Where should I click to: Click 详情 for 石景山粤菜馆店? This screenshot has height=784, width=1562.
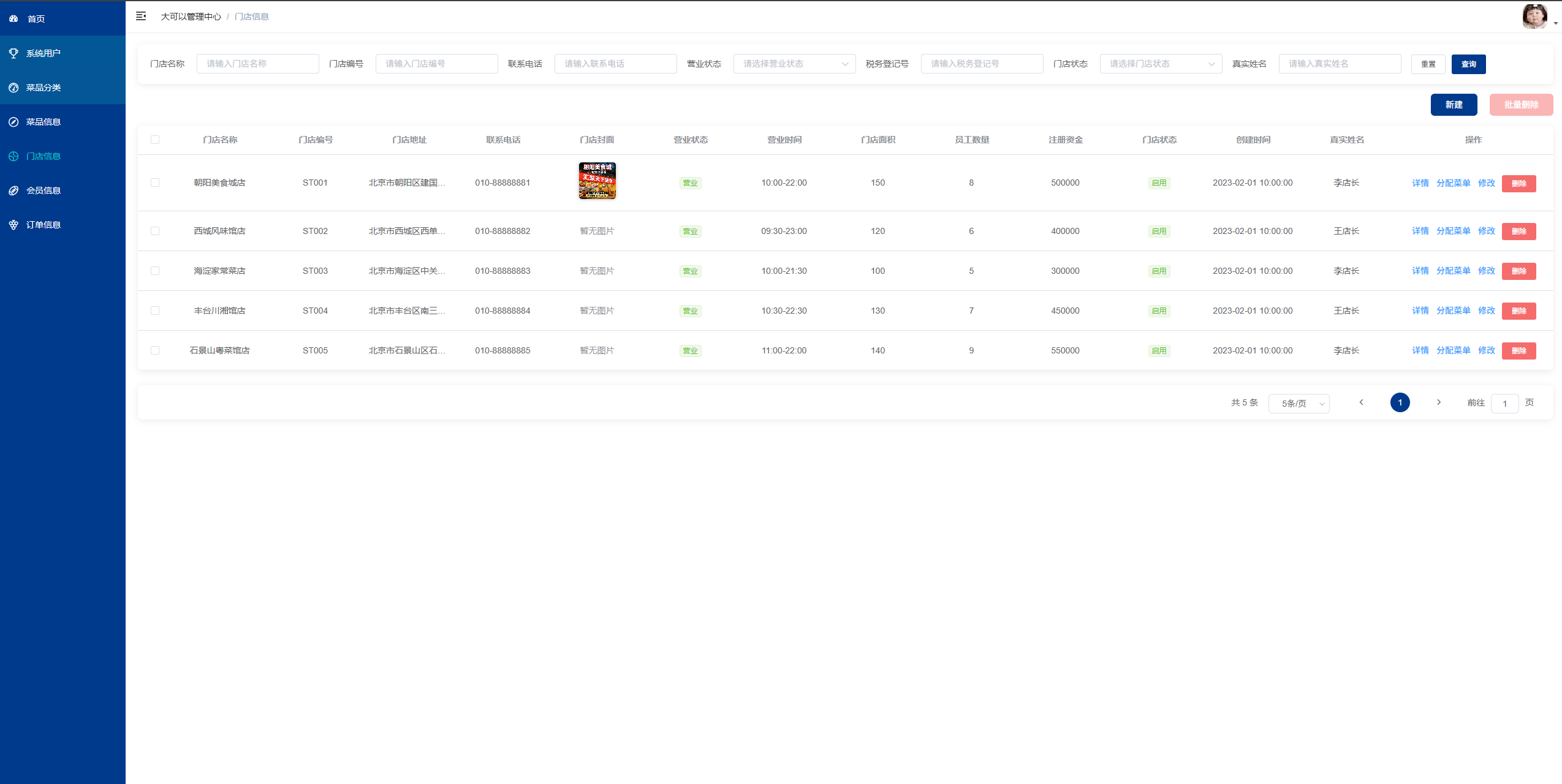click(x=1420, y=350)
